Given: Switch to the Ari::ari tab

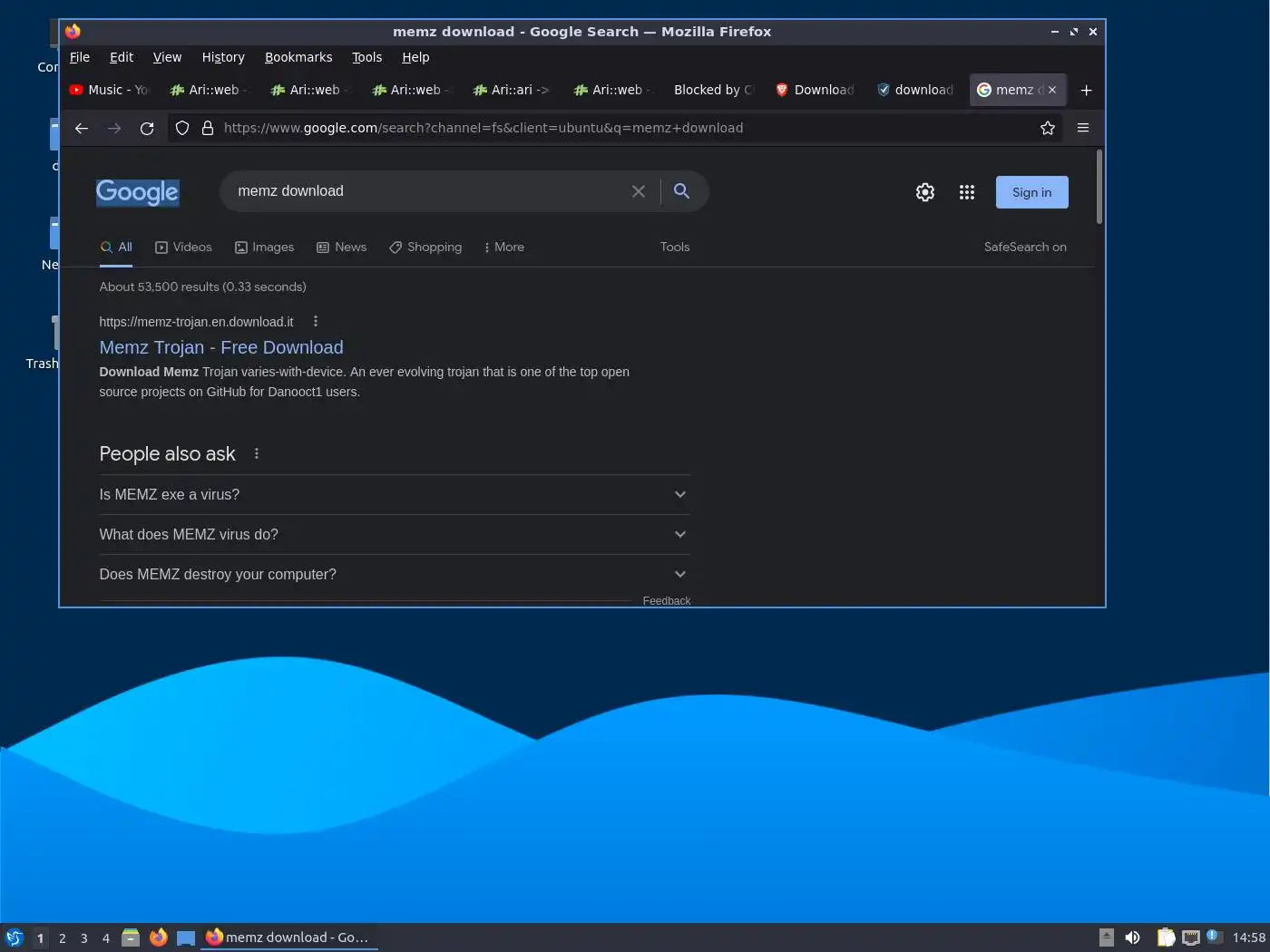Looking at the screenshot, I should coord(513,90).
